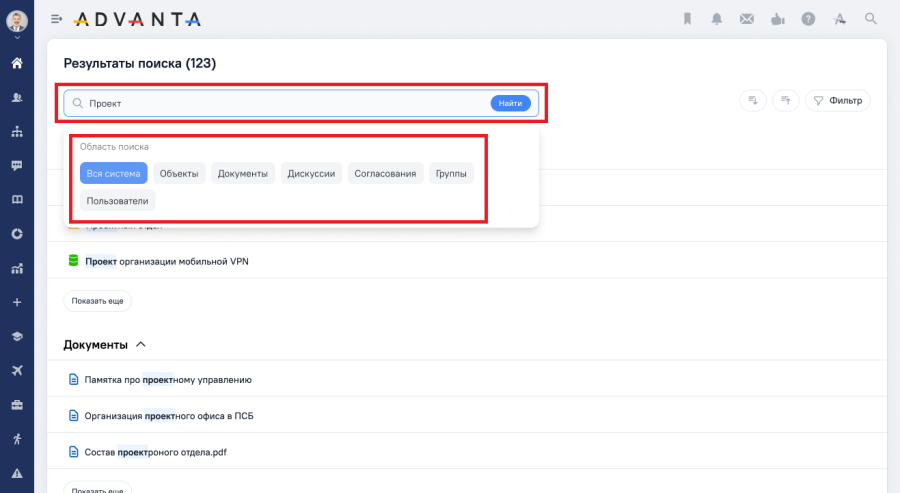Click Показать еще under projects list
Viewport: 900px width, 493px height.
coord(98,301)
